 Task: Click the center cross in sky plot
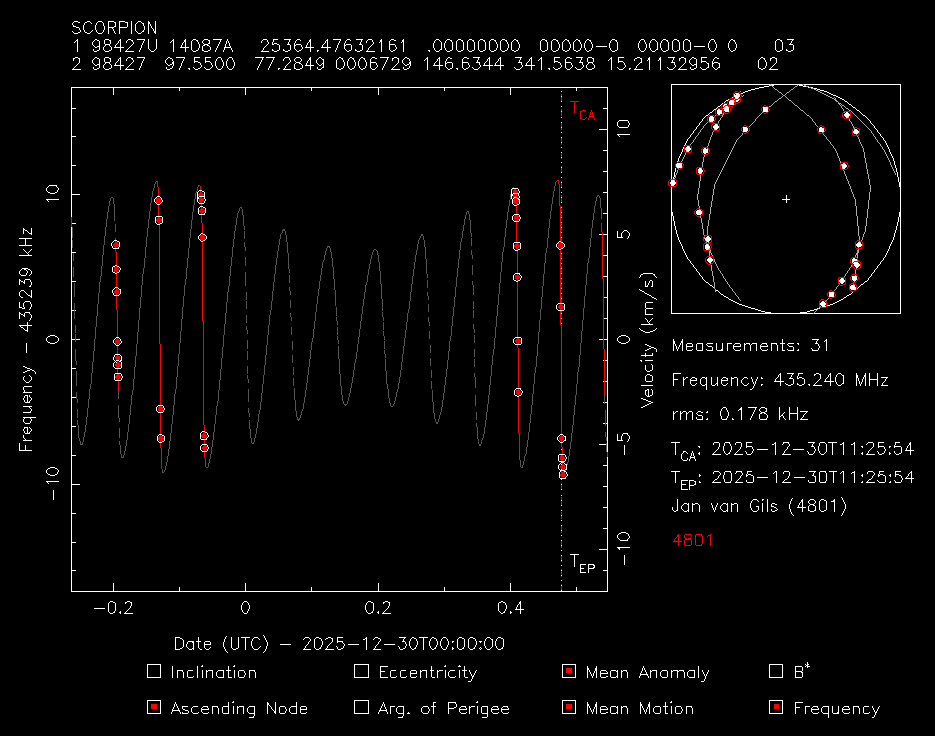[786, 199]
